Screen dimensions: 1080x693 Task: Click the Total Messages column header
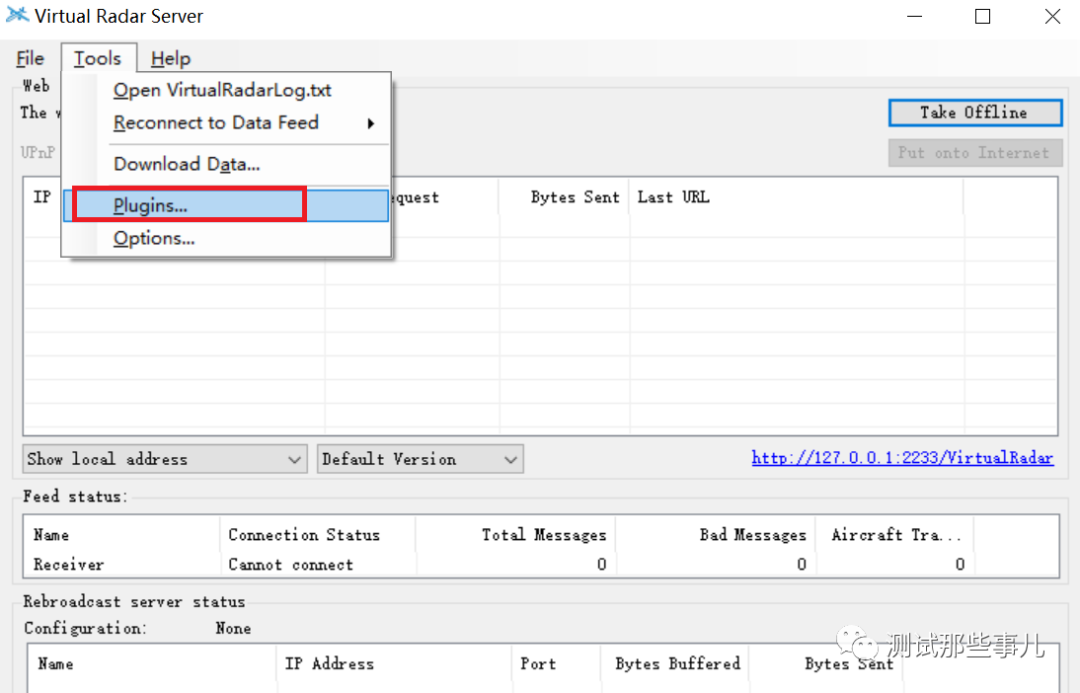click(515, 535)
